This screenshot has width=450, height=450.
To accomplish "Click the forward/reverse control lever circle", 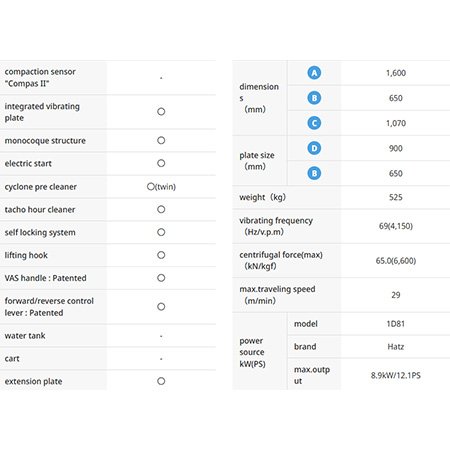I will (161, 307).
